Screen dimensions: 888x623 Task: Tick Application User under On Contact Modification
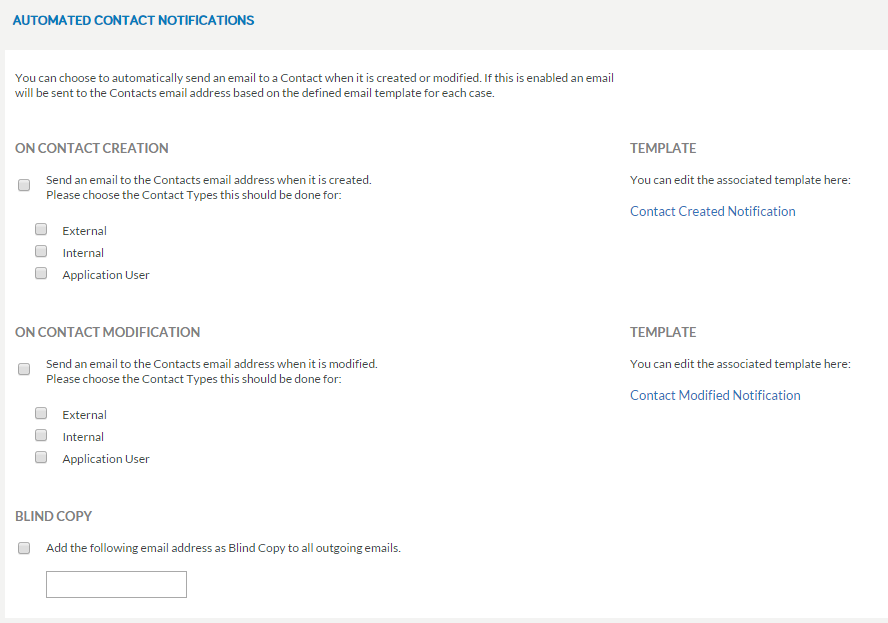tap(41, 457)
